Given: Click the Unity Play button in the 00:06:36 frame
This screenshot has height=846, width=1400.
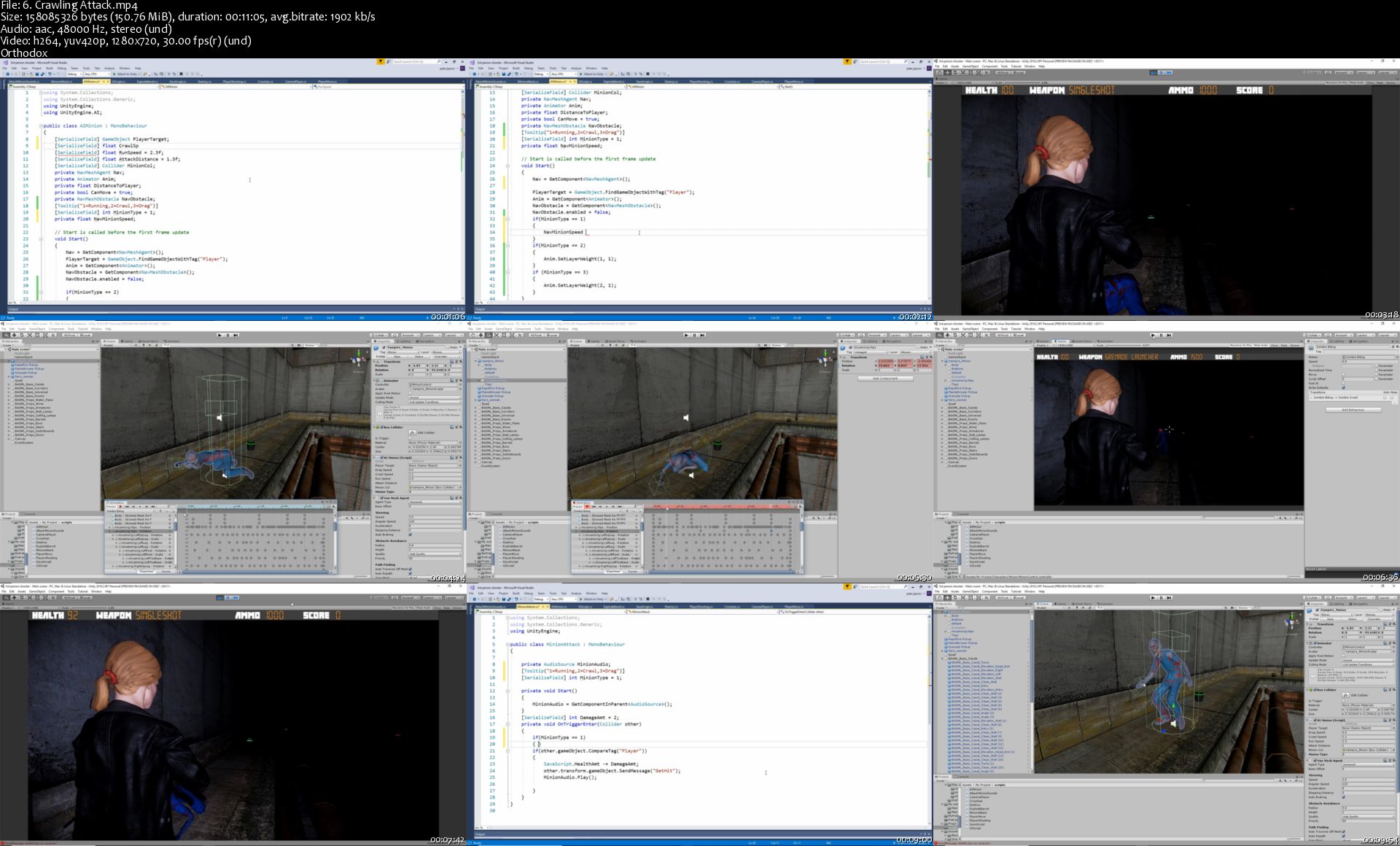Looking at the screenshot, I should [x=1153, y=335].
